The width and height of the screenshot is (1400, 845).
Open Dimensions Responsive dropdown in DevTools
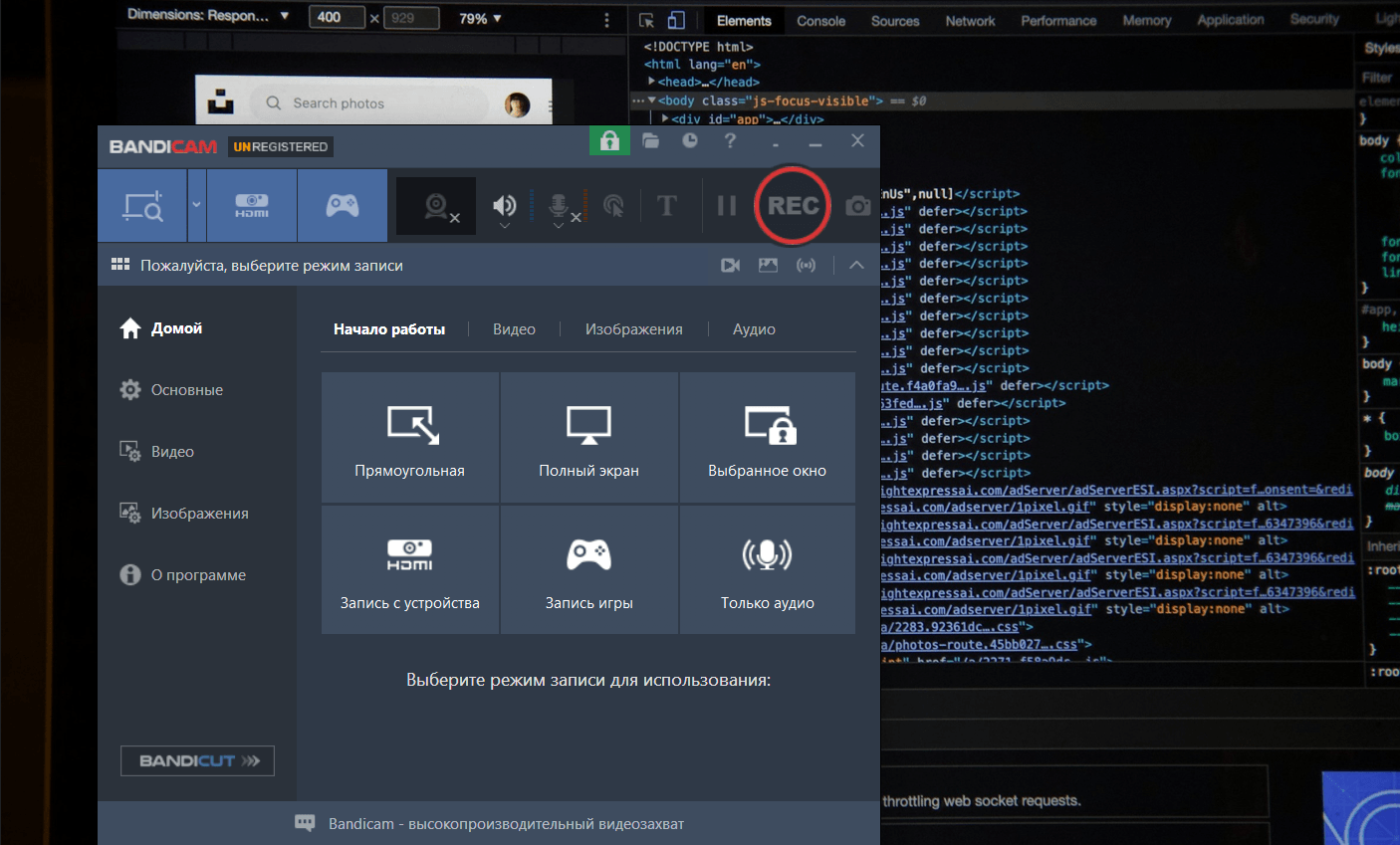208,17
